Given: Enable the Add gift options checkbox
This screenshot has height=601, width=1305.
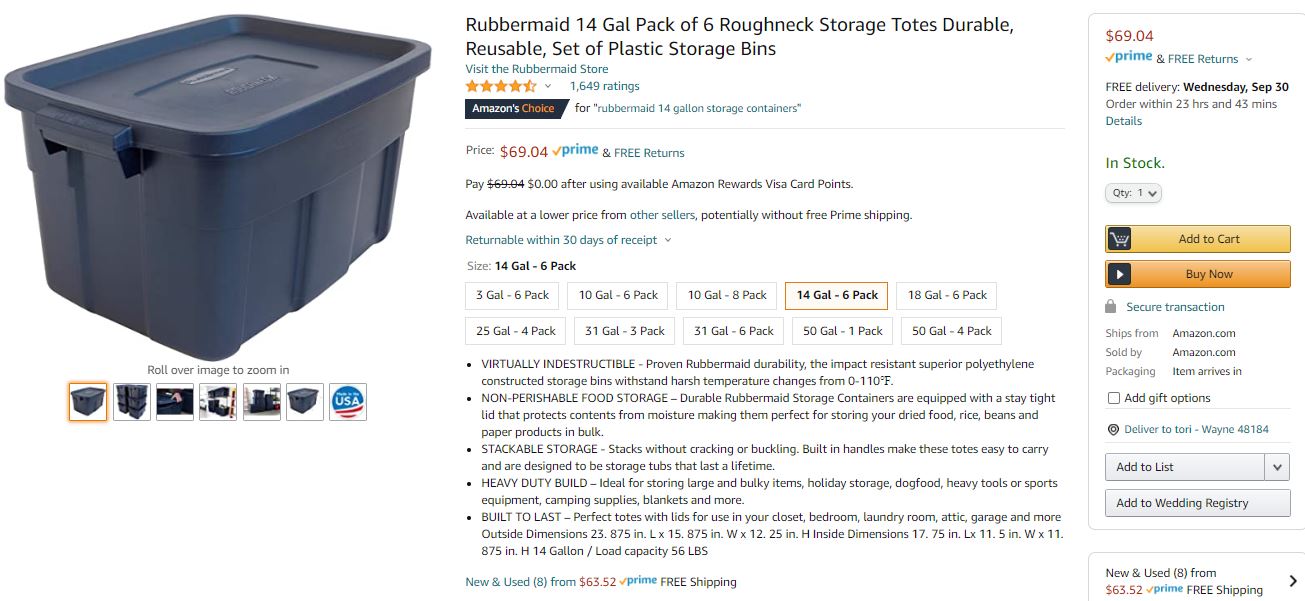Looking at the screenshot, I should coord(1114,398).
